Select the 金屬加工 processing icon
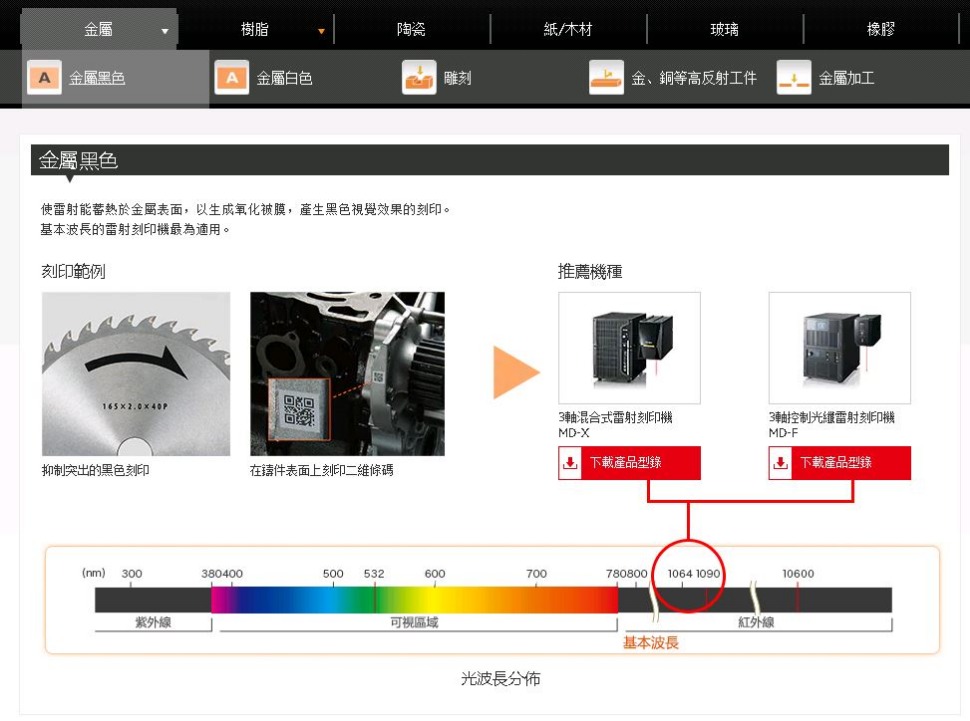 point(794,78)
